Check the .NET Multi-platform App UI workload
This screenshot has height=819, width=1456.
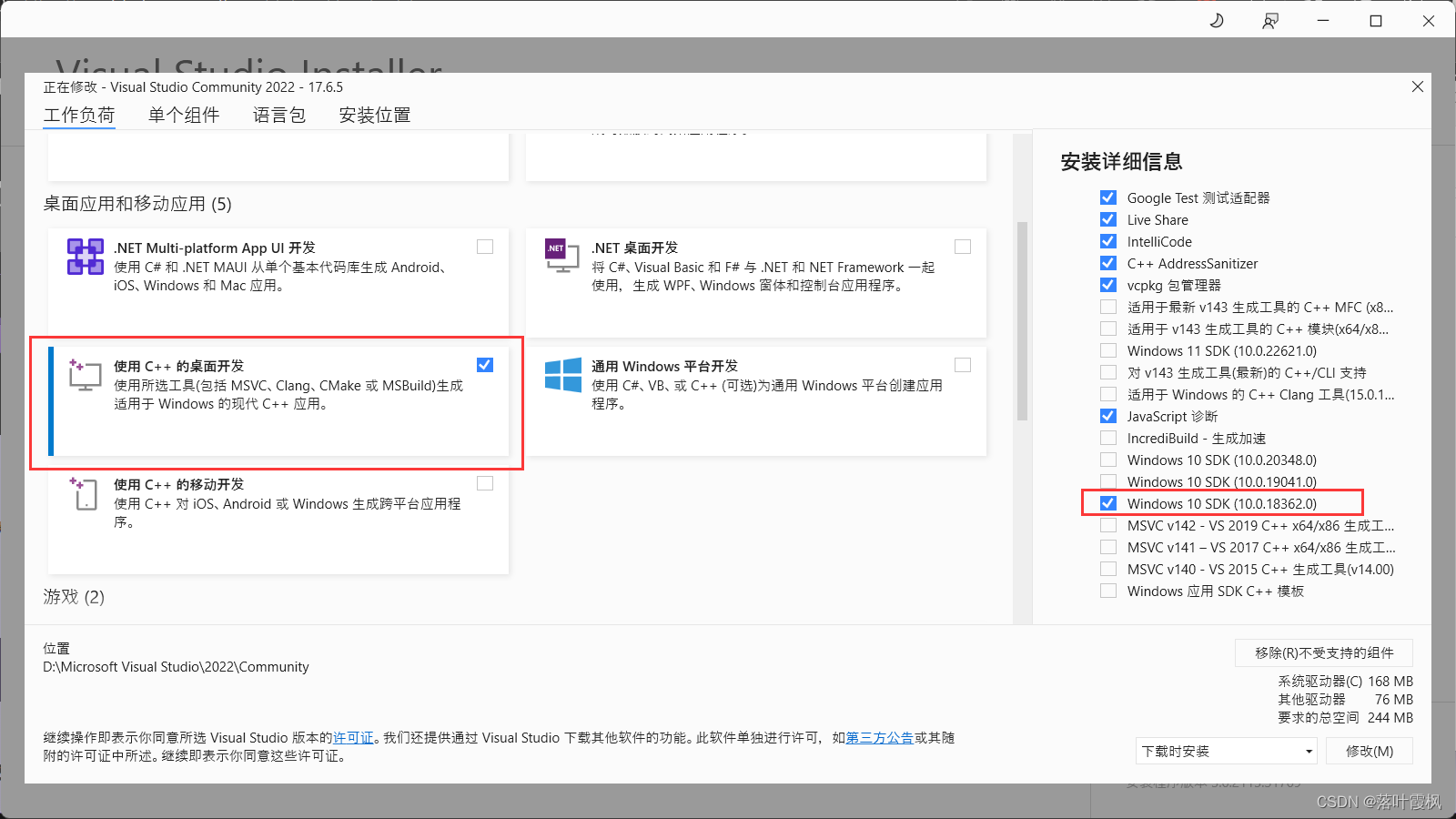(485, 247)
